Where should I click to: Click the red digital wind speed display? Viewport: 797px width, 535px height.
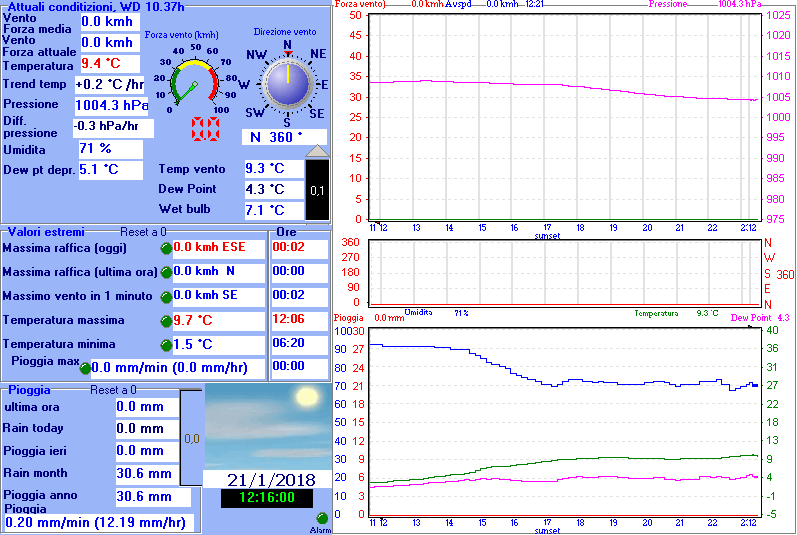[207, 129]
